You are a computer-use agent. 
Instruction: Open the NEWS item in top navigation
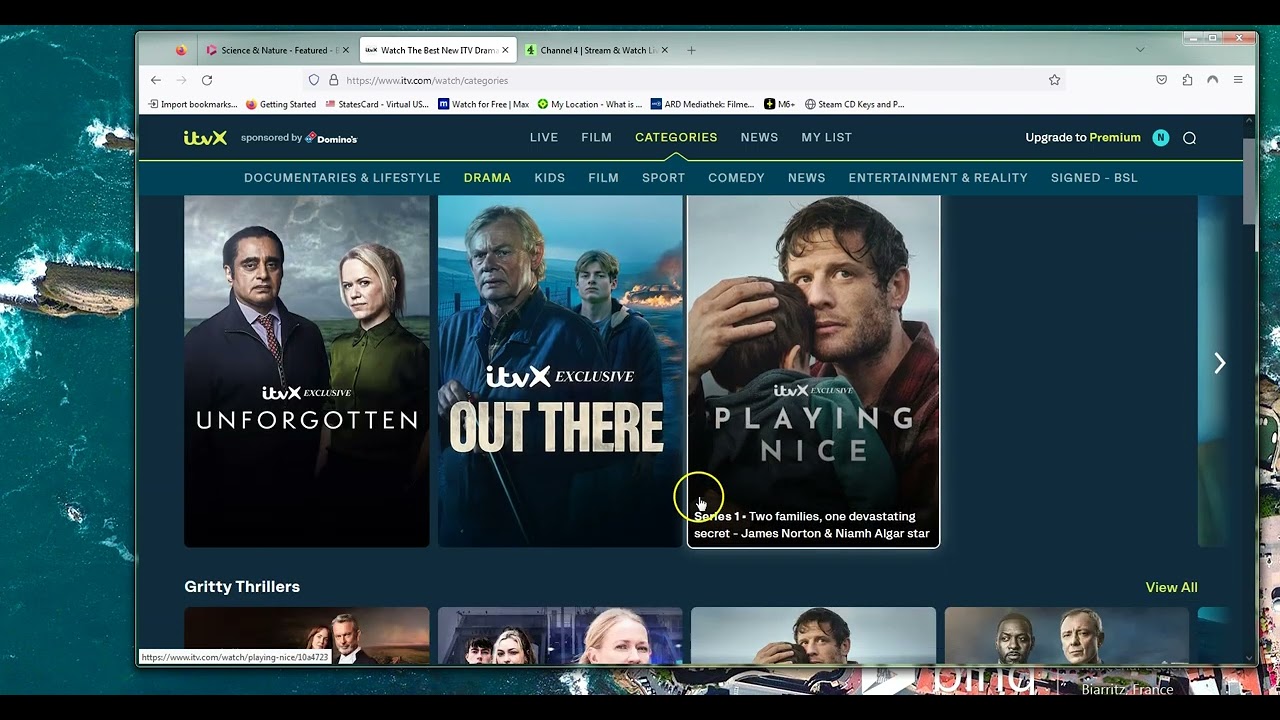[x=759, y=138]
